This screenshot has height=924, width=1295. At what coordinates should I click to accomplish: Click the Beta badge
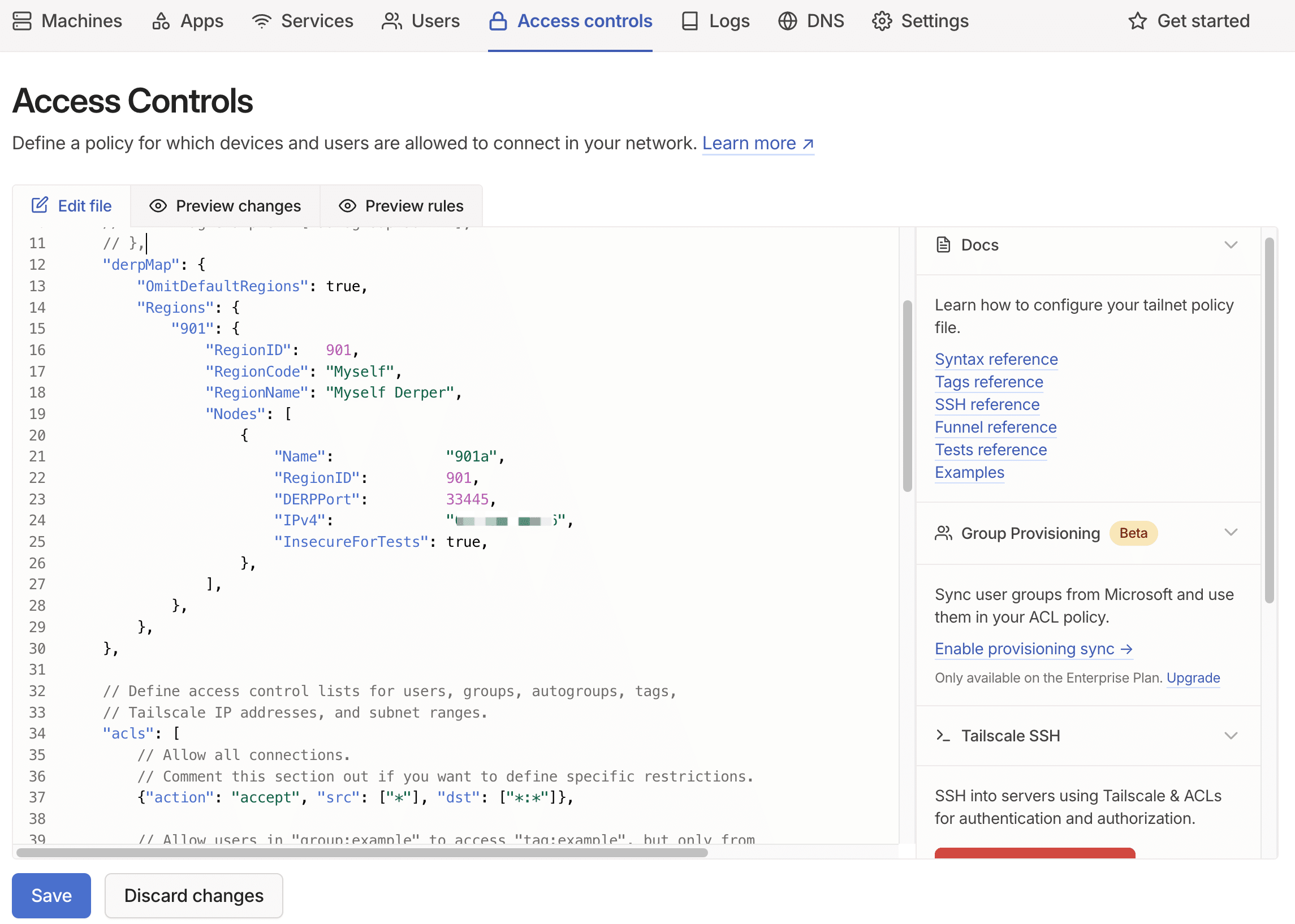pyautogui.click(x=1133, y=533)
